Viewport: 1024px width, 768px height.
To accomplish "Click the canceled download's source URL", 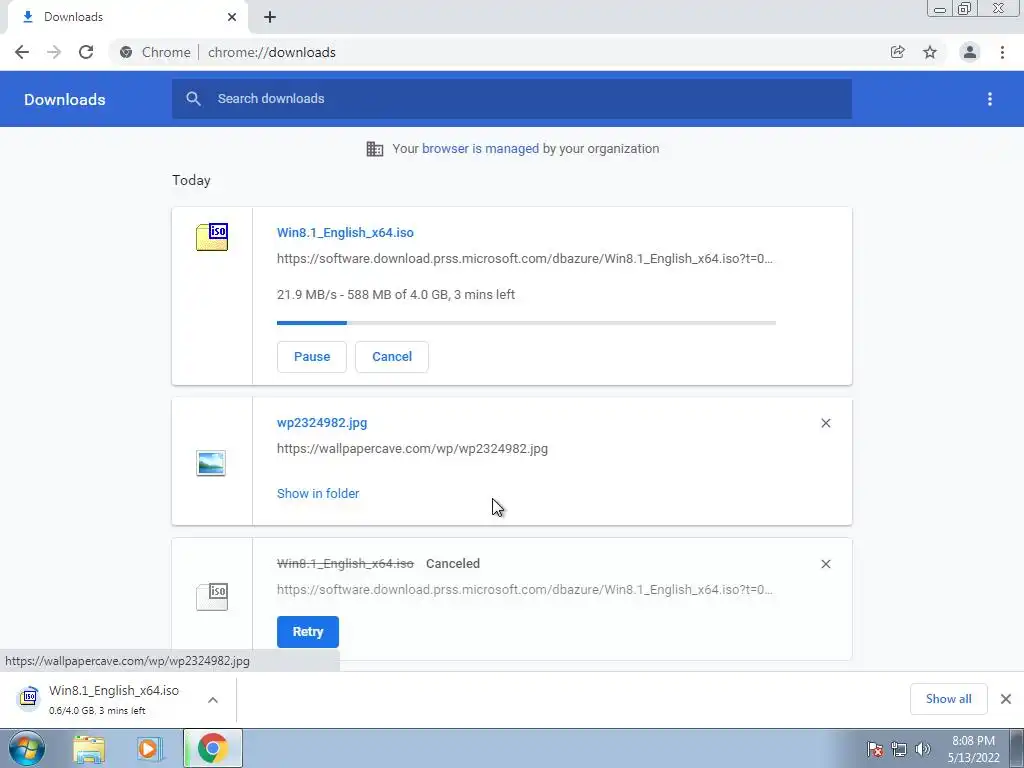I will point(525,590).
